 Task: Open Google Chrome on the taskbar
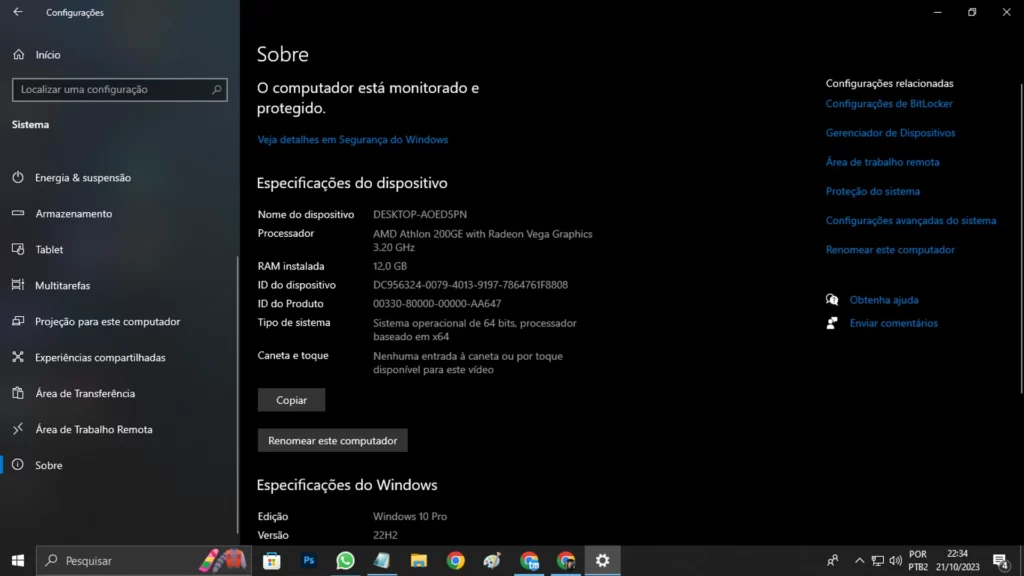coord(456,560)
